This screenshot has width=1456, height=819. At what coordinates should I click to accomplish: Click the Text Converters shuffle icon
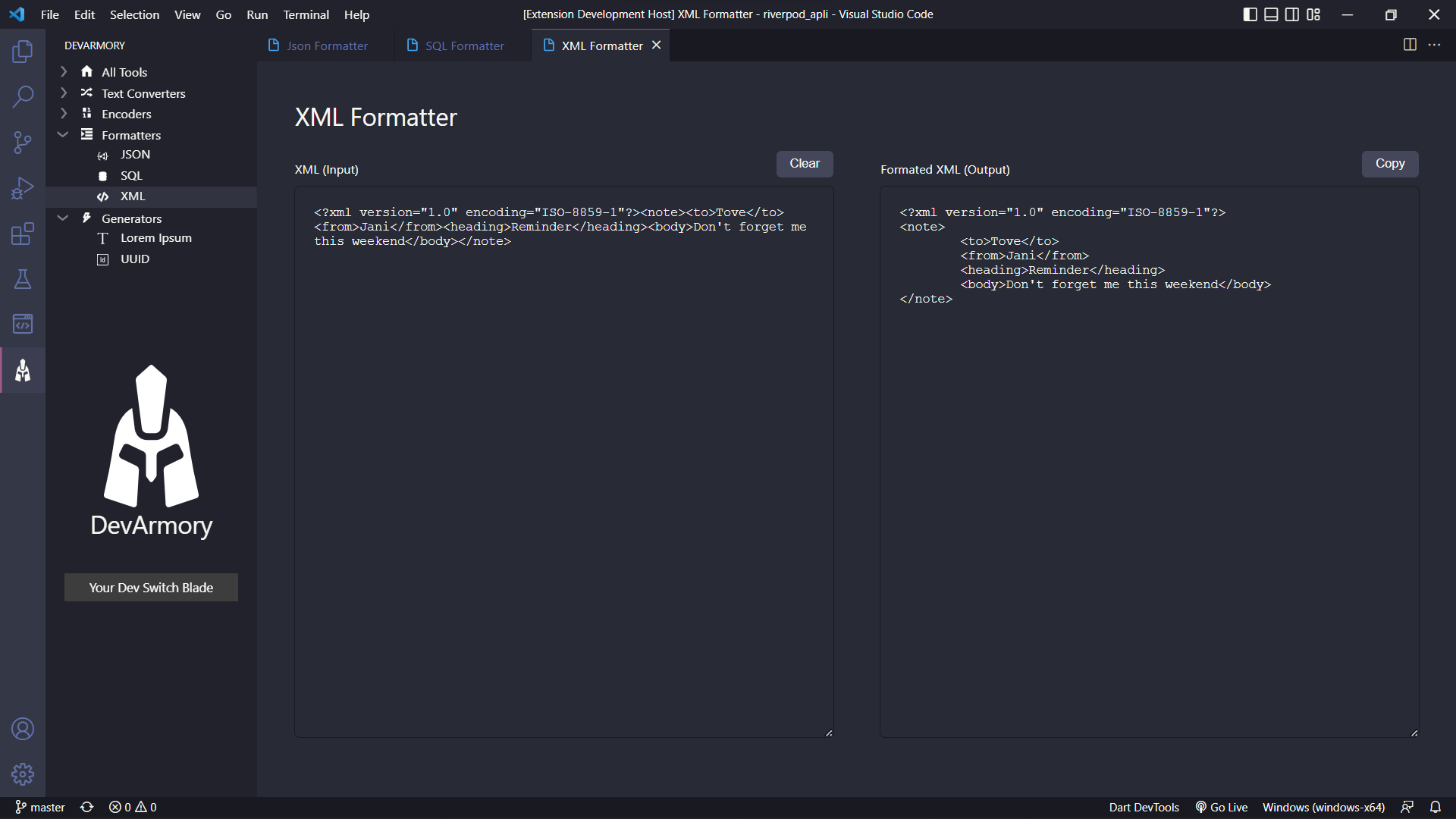[x=86, y=93]
